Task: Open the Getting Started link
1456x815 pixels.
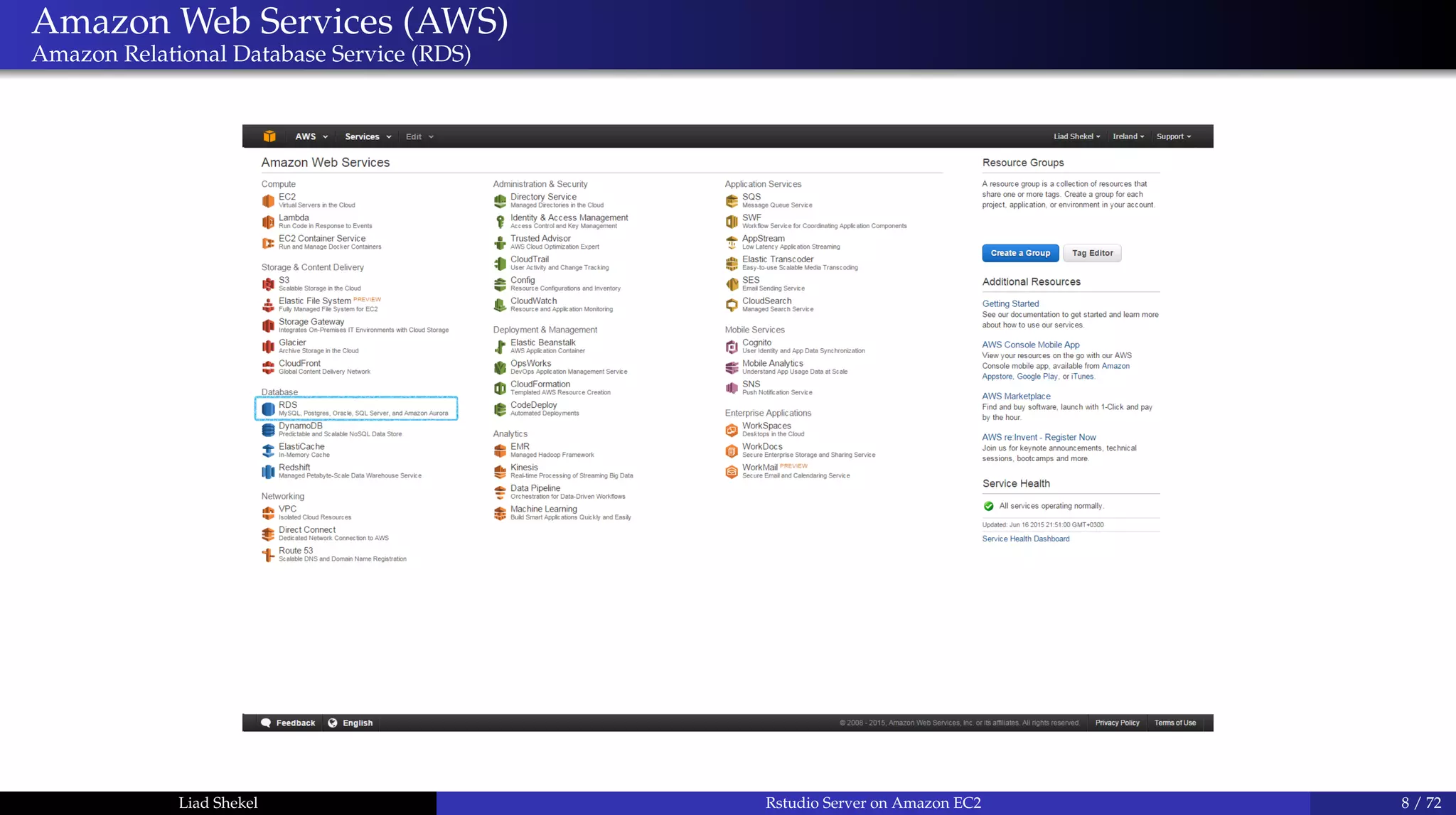Action: click(1010, 303)
